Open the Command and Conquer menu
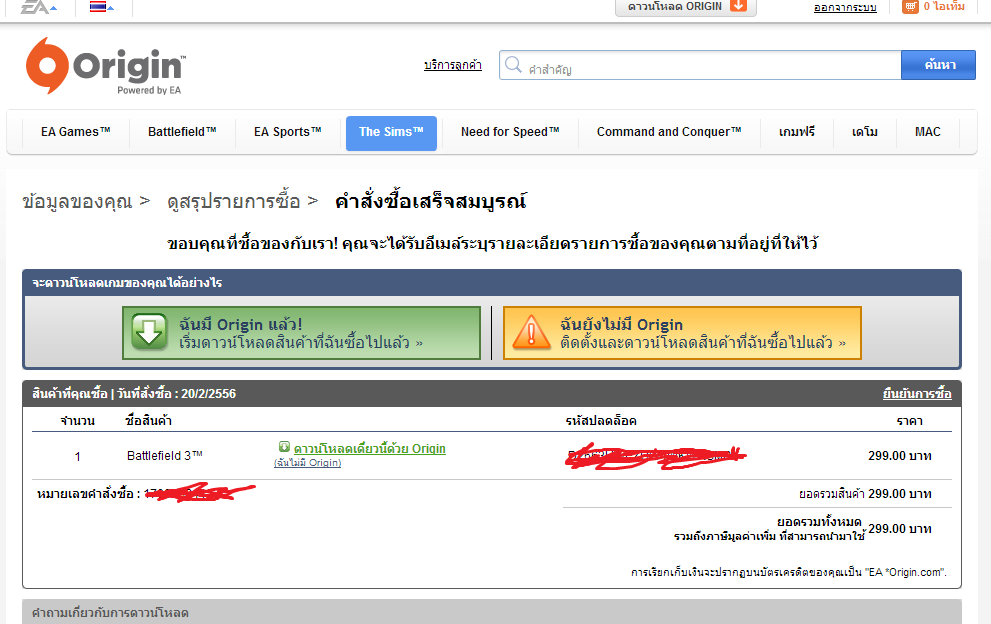 [669, 132]
